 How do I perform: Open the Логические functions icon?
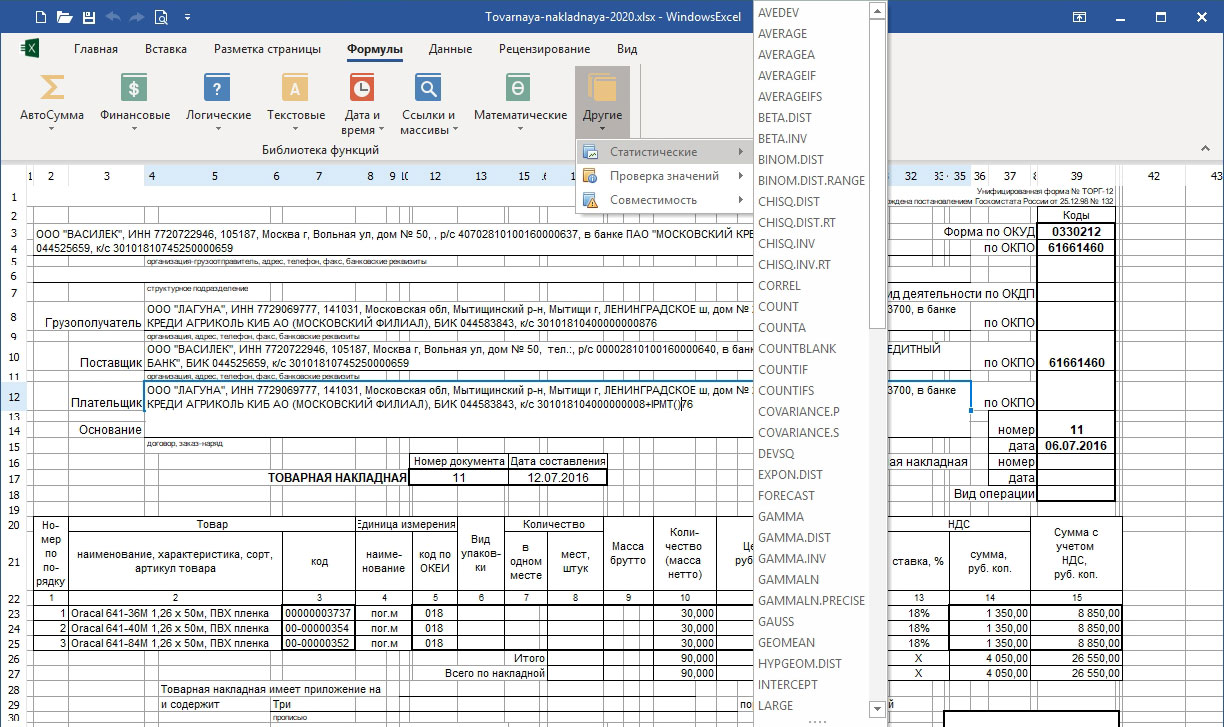point(218,87)
